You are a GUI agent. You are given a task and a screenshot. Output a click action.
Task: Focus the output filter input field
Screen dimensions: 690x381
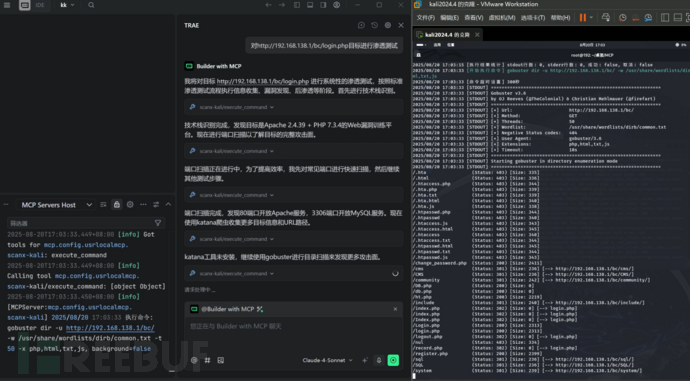pos(86,223)
